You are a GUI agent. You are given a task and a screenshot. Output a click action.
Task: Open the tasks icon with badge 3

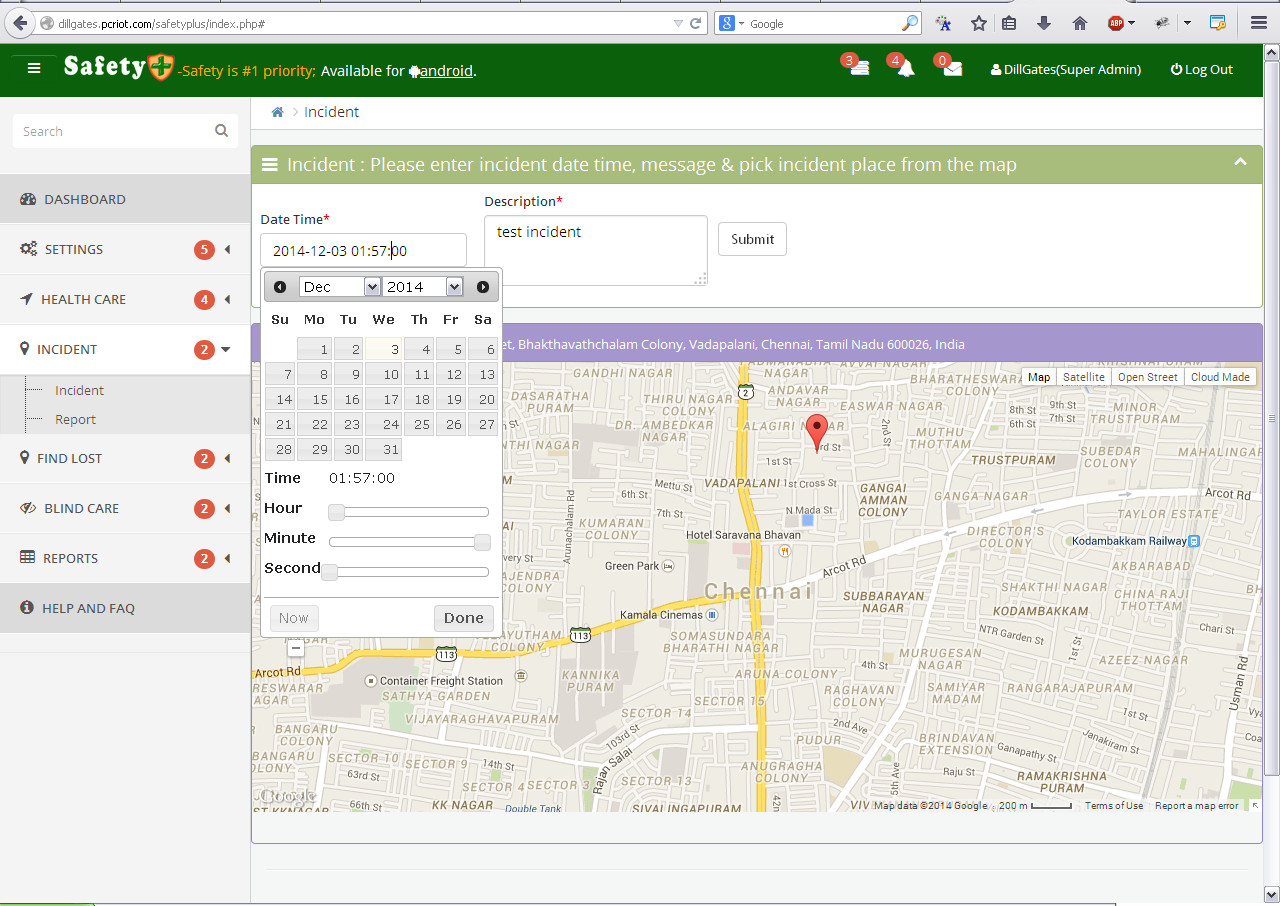click(858, 68)
